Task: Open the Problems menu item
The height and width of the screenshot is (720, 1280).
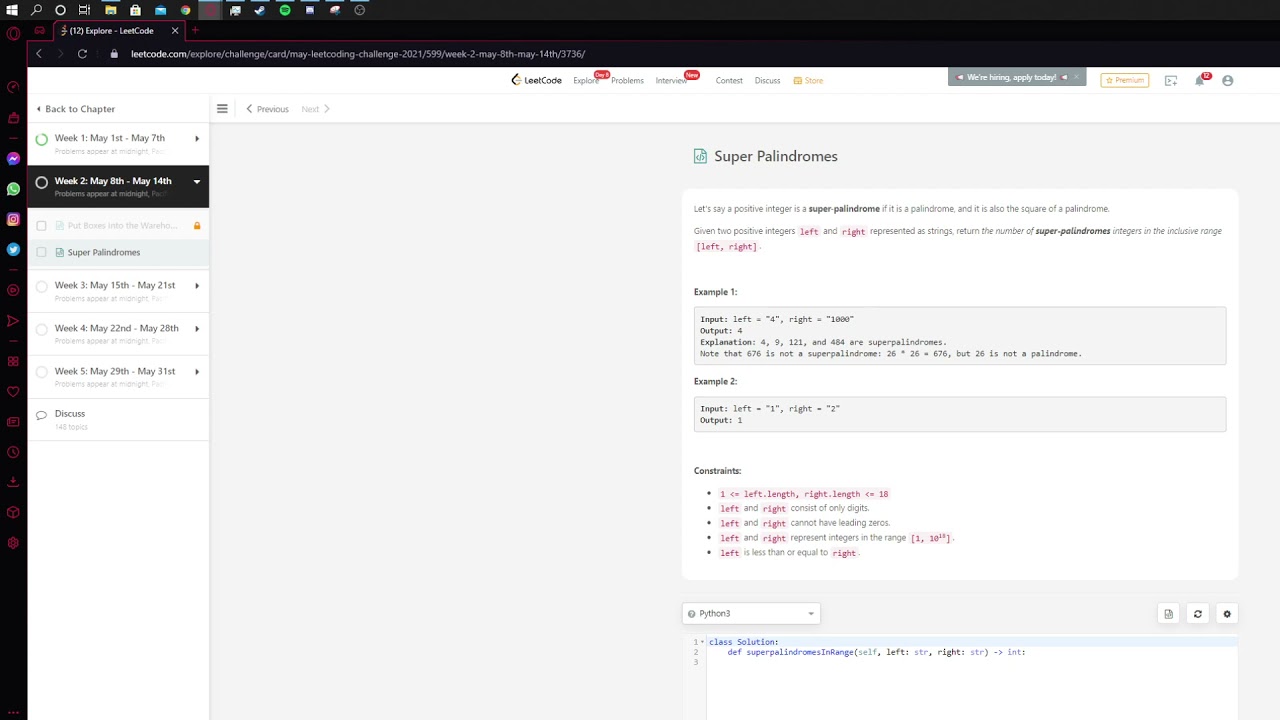Action: 627,80
